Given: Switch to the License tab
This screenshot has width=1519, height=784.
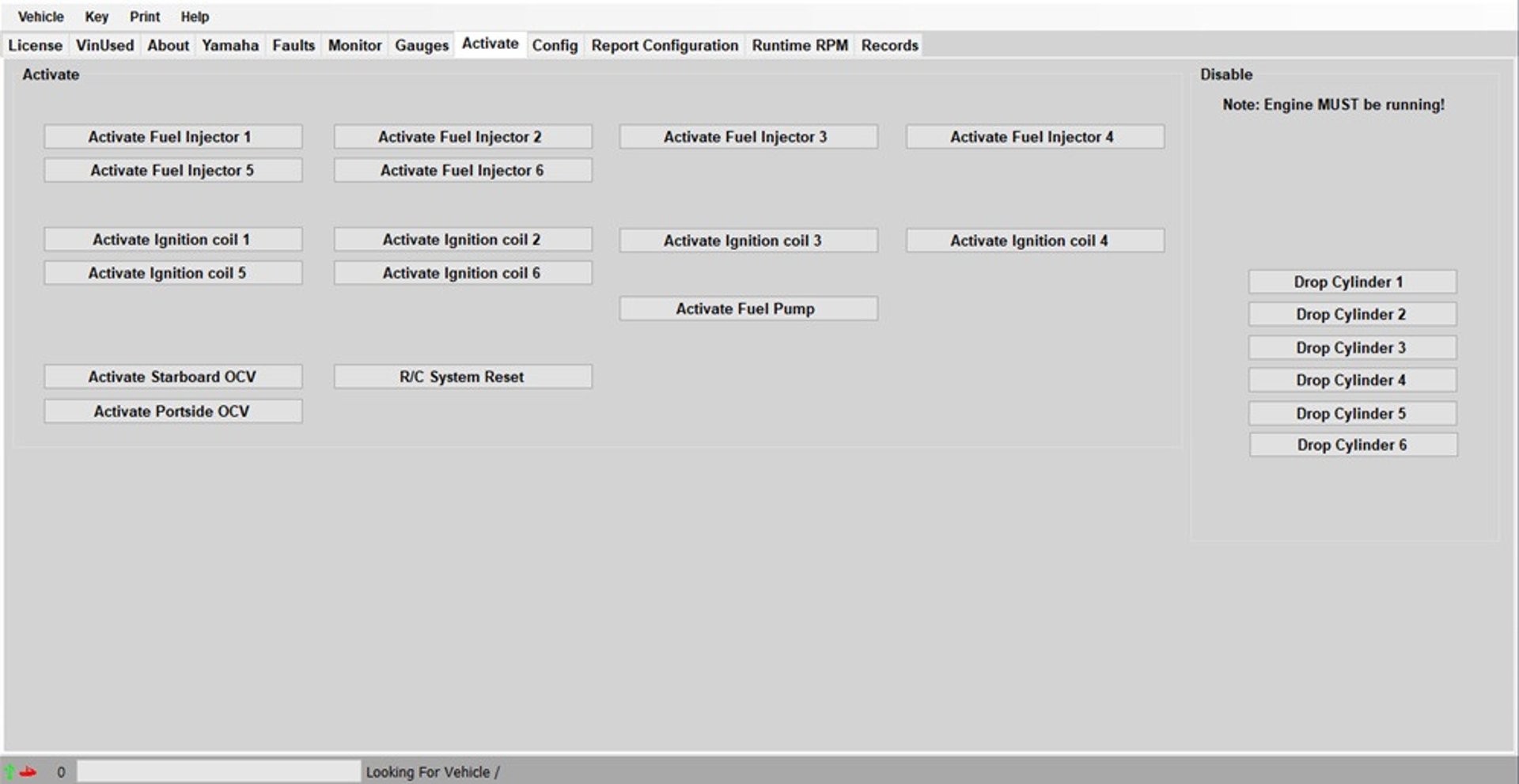Looking at the screenshot, I should point(36,45).
